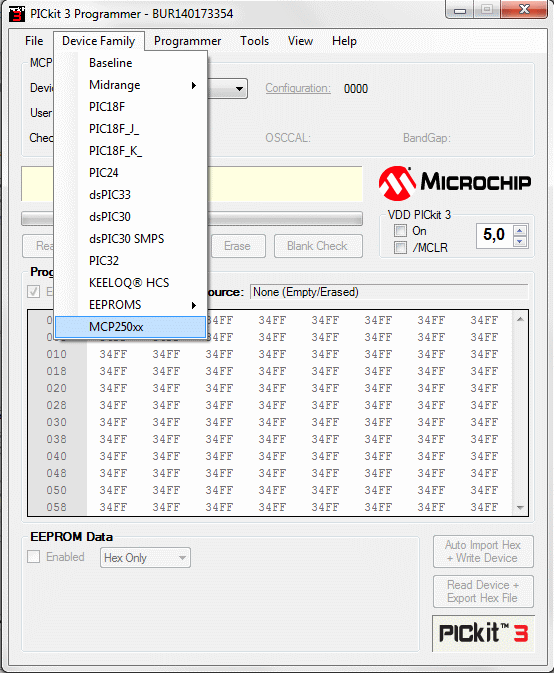
Task: Click the 0000 configuration value
Action: pyautogui.click(x=356, y=89)
